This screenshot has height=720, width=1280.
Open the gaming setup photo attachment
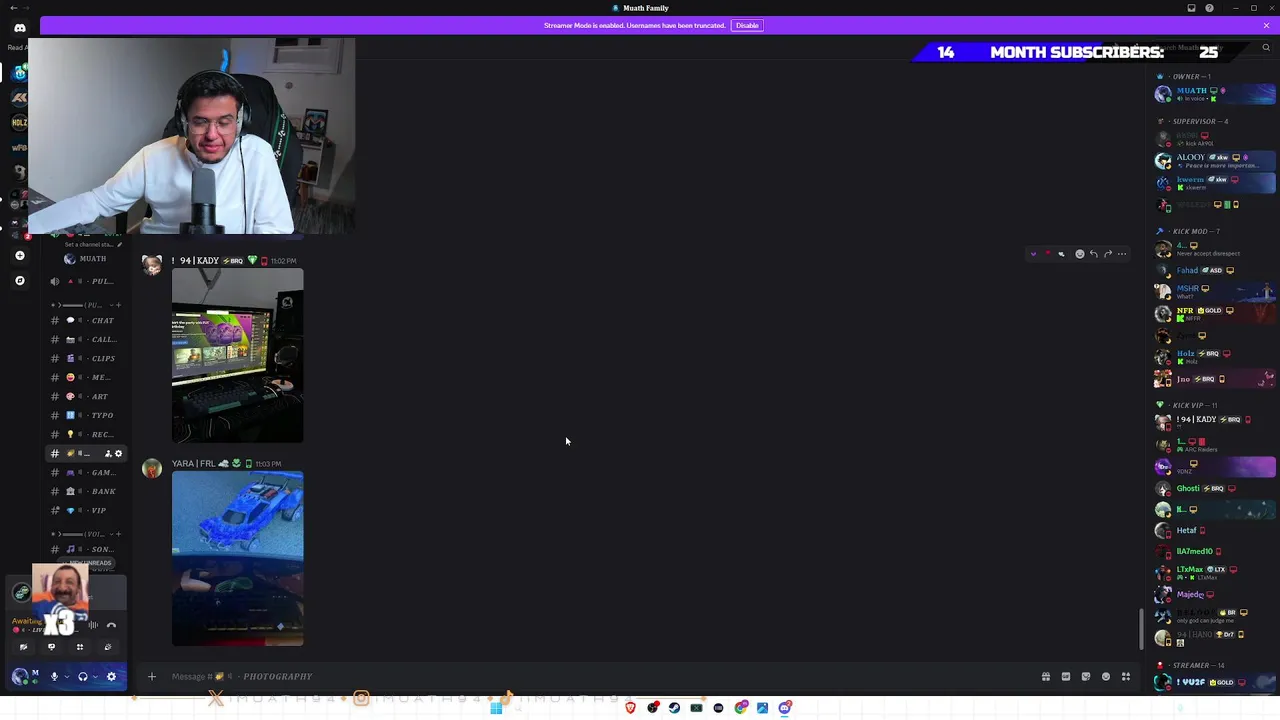point(237,355)
